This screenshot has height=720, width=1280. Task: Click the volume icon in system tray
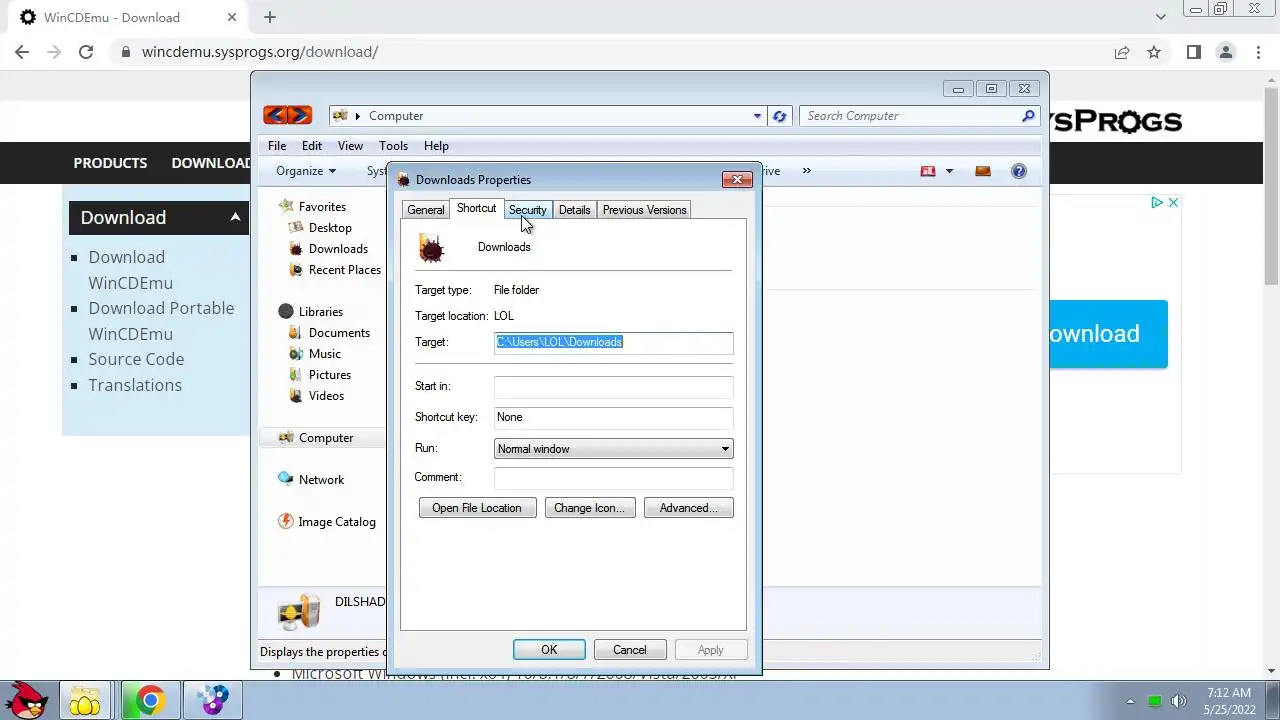1179,700
